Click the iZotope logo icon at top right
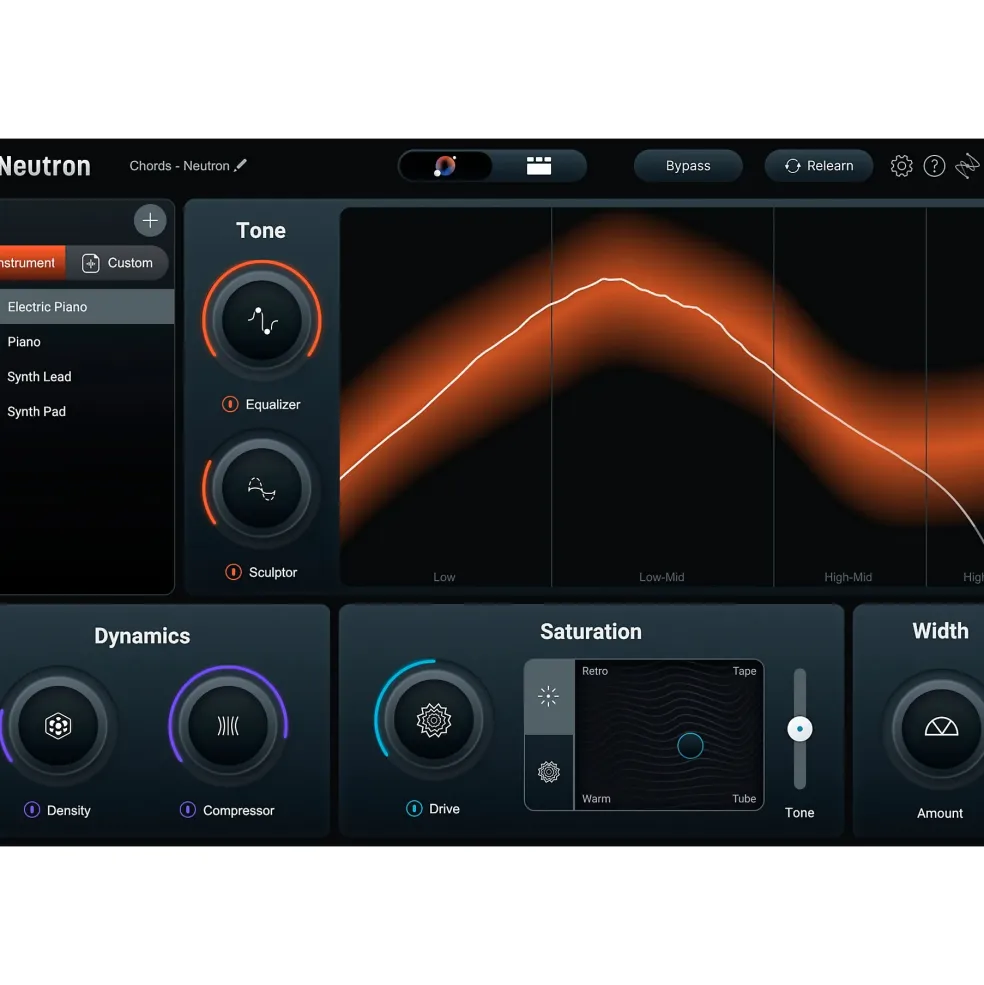This screenshot has width=984, height=985. 968,166
